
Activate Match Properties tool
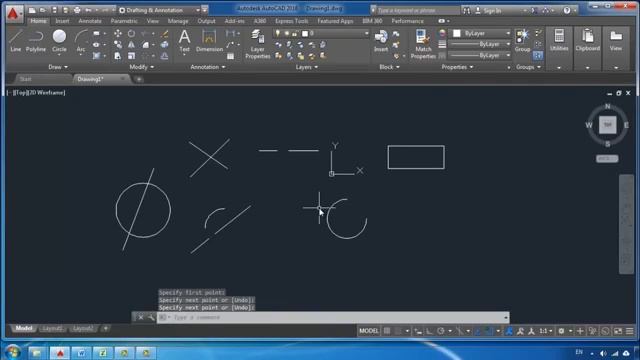pos(423,44)
